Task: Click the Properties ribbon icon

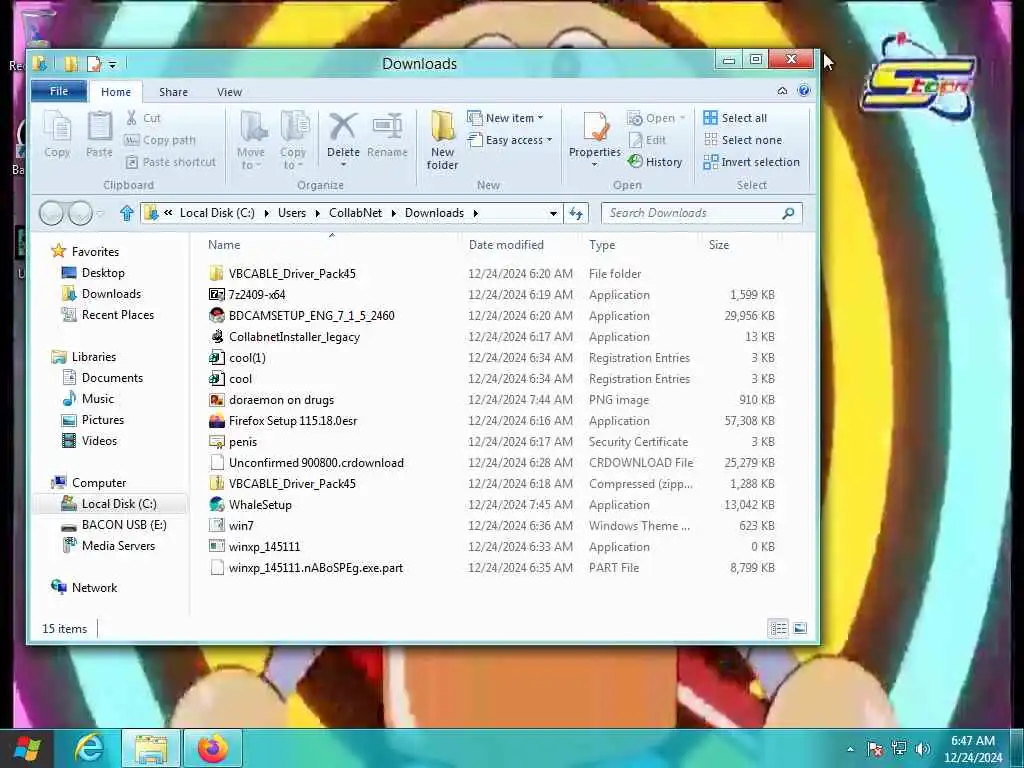Action: [594, 138]
